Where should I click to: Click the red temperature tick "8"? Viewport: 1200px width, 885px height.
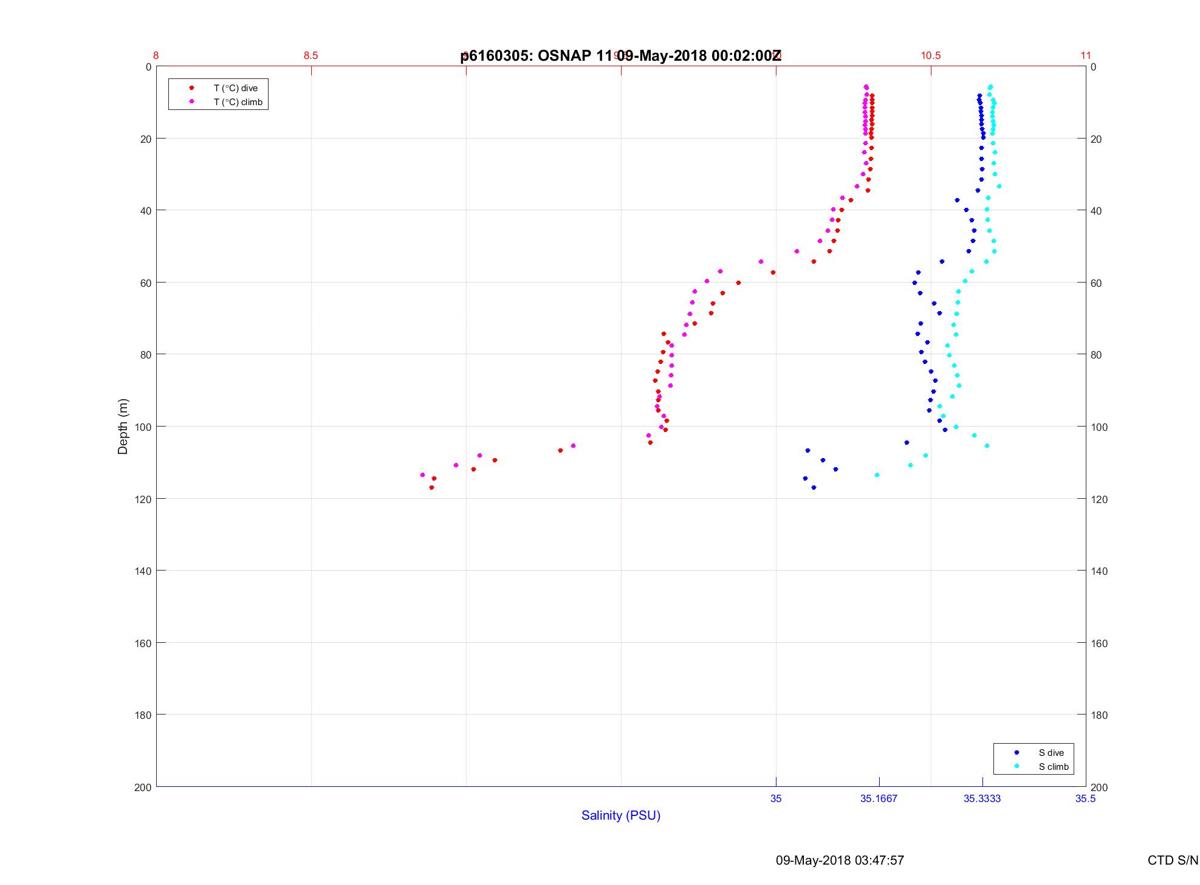pyautogui.click(x=156, y=55)
